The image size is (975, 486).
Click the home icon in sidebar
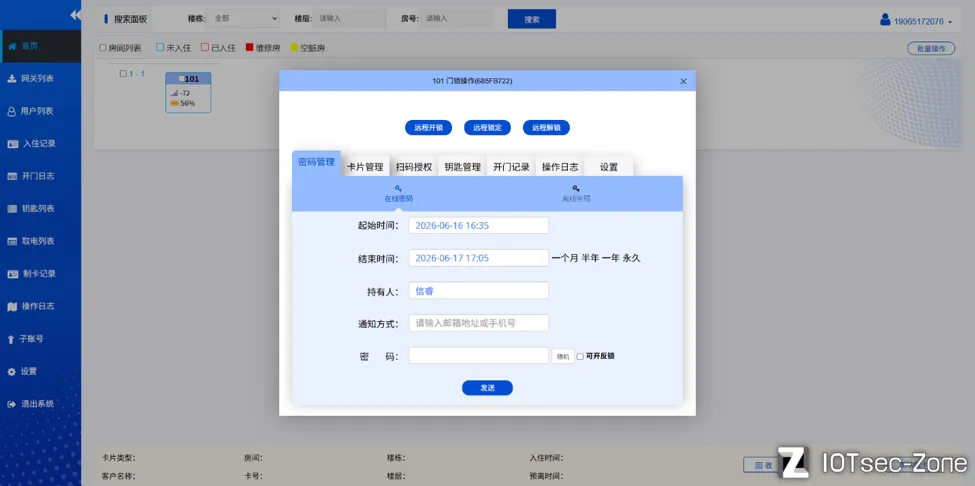(x=11, y=46)
